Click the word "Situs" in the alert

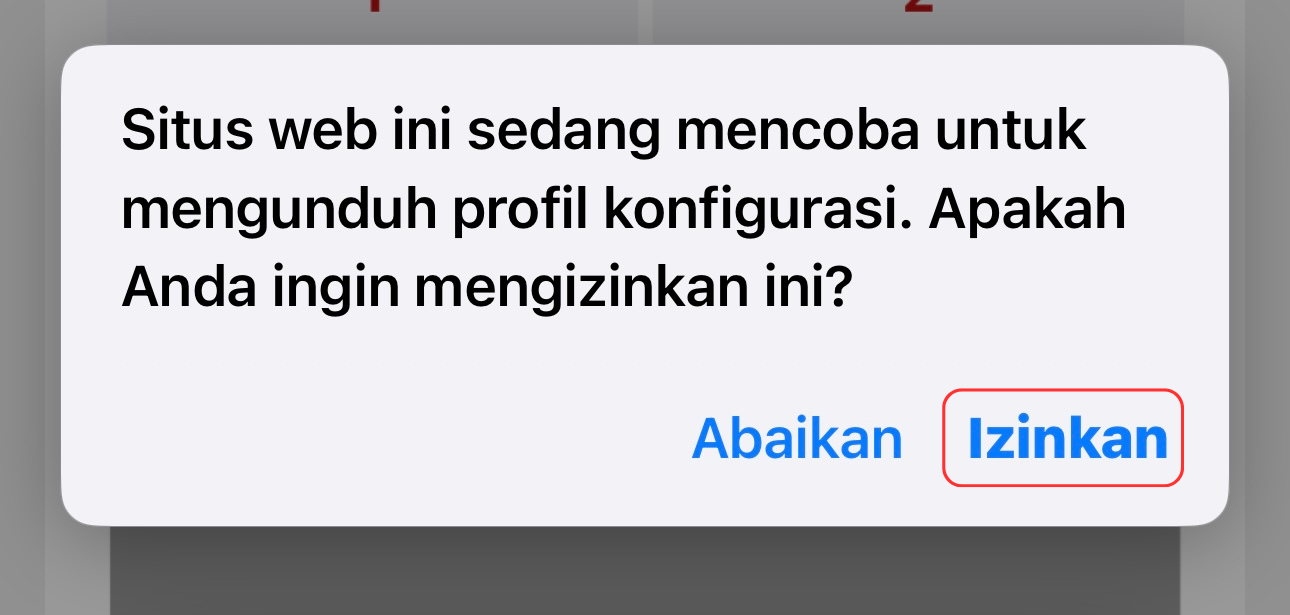point(178,132)
